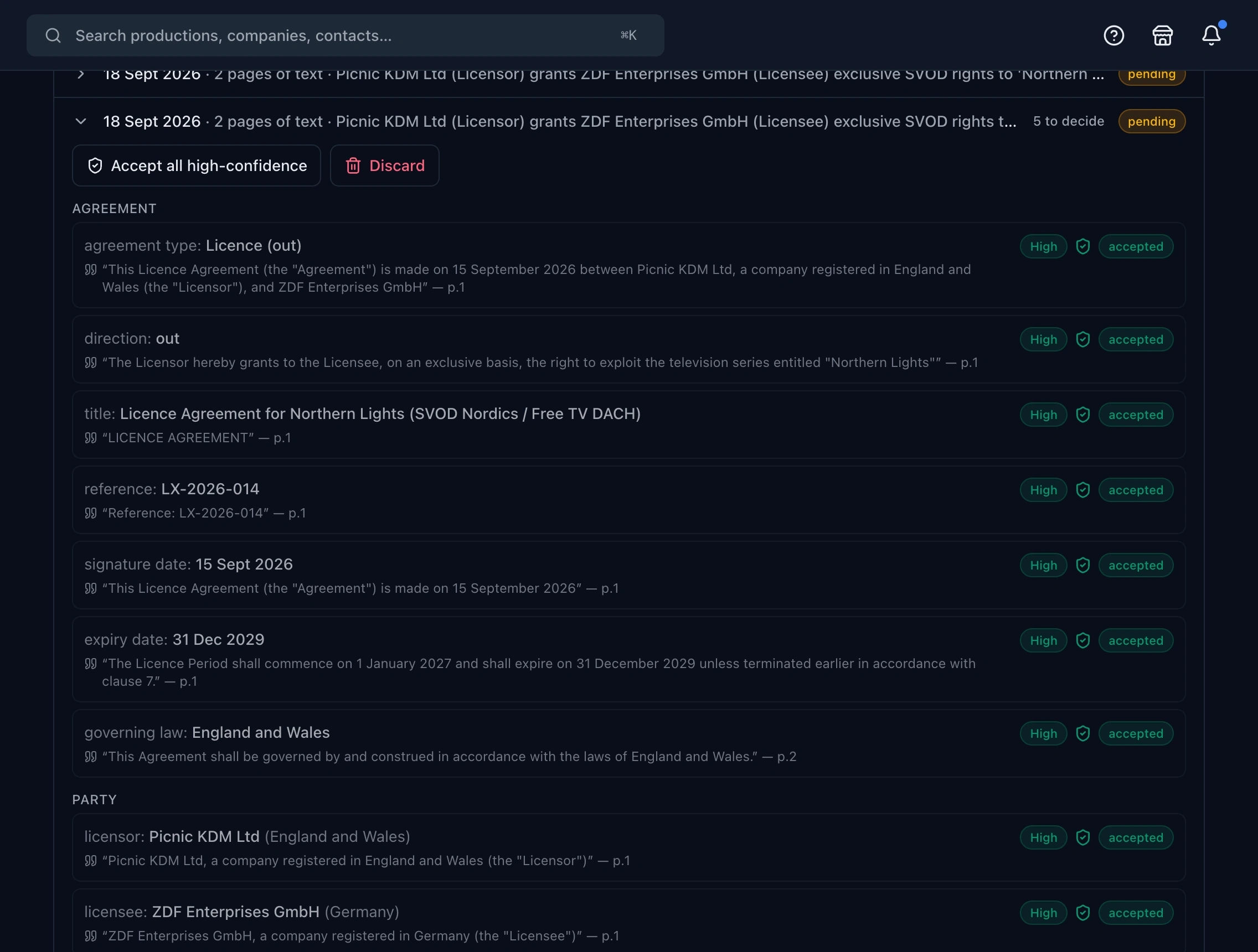Screen dimensions: 1258x952
Task: Click High confidence badge on signature date row
Action: (x=1043, y=565)
